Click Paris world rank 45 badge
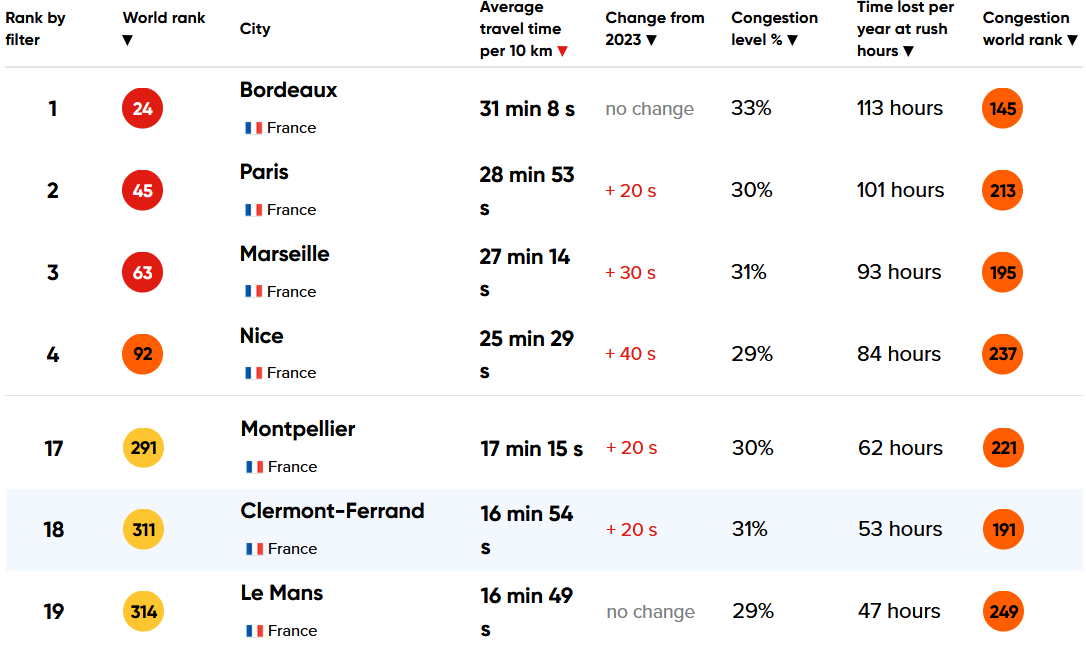This screenshot has height=651, width=1086. click(x=142, y=191)
